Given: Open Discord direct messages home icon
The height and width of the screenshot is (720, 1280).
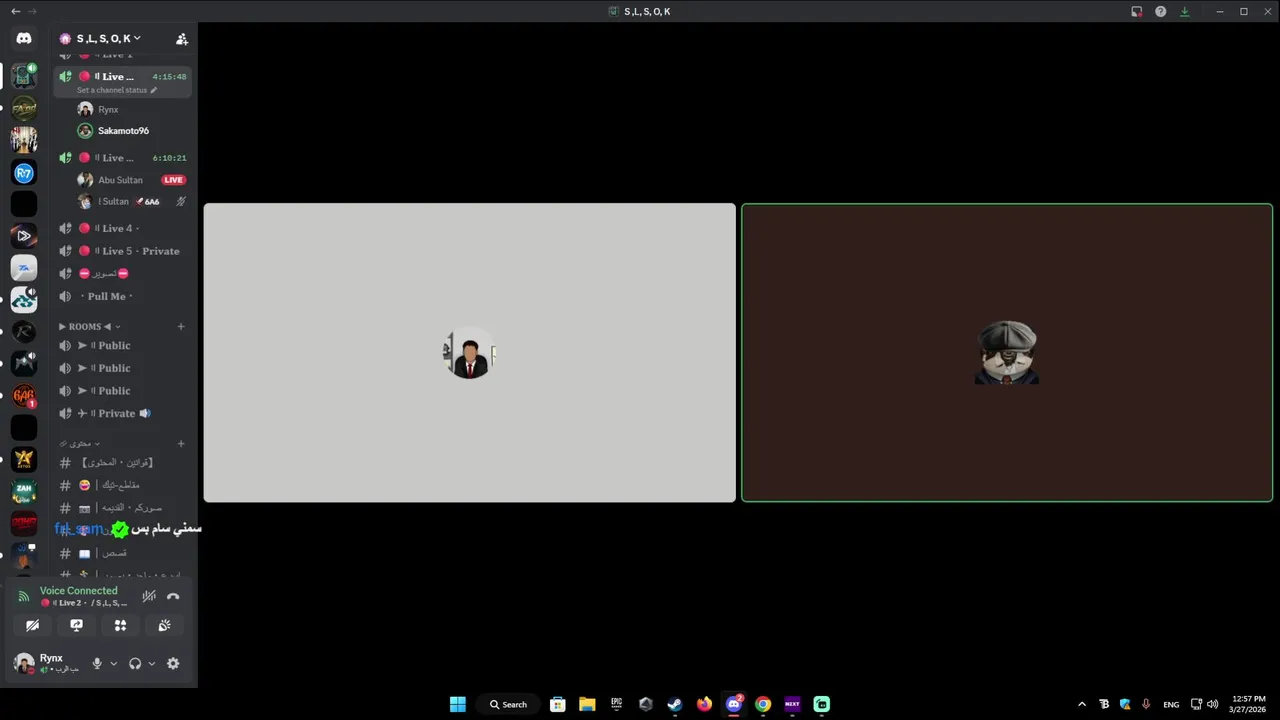Looking at the screenshot, I should coord(24,38).
